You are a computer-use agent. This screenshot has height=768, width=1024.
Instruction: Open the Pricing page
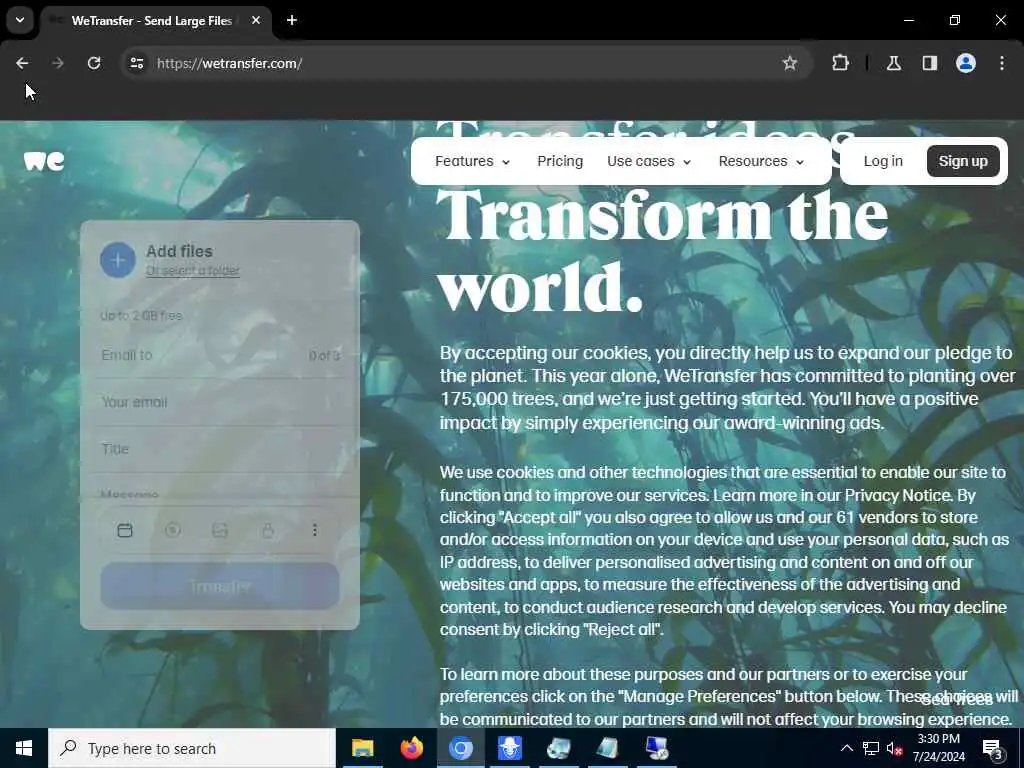[x=560, y=161]
